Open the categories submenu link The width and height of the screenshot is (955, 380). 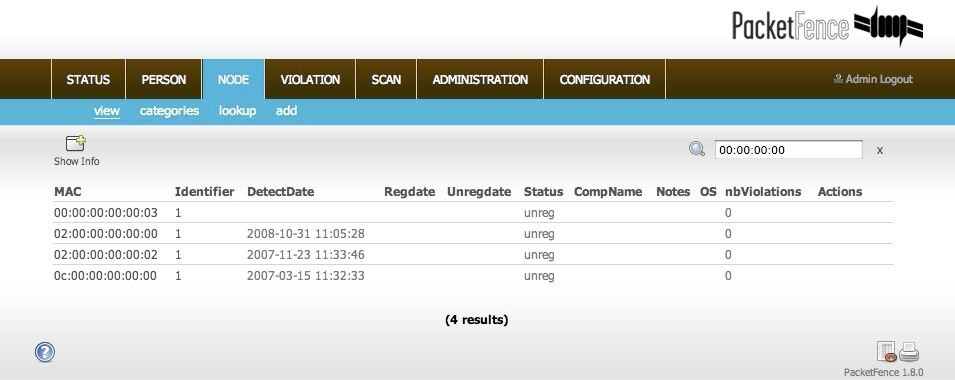click(x=169, y=111)
